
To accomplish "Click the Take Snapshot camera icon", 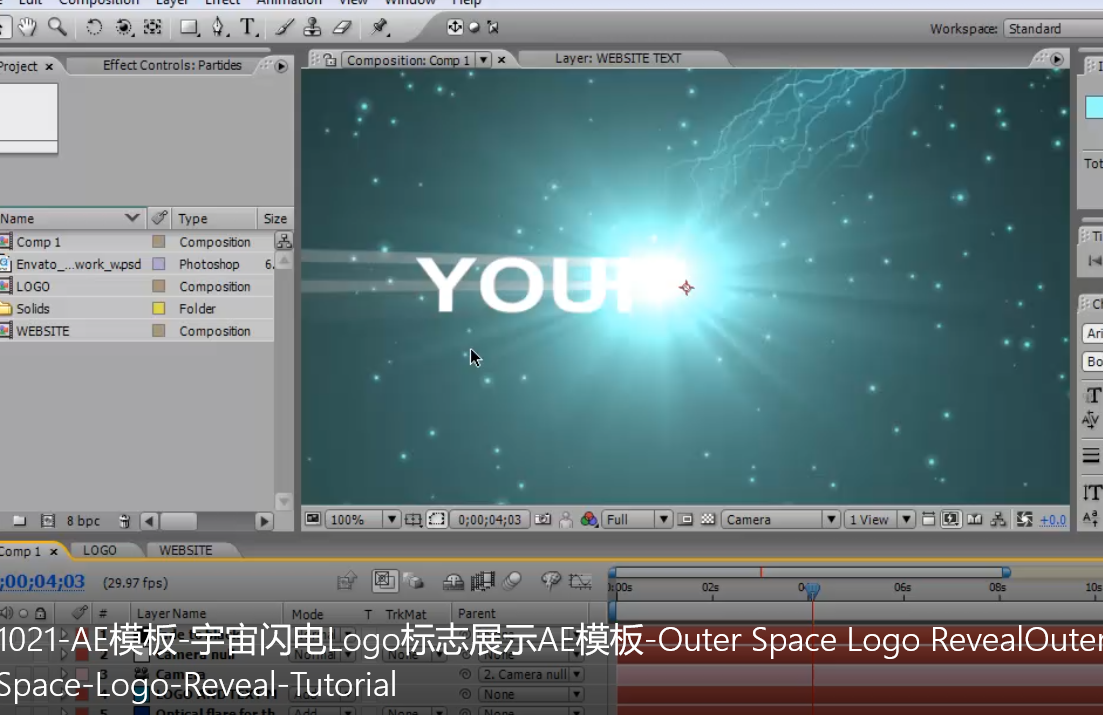I will pos(543,519).
